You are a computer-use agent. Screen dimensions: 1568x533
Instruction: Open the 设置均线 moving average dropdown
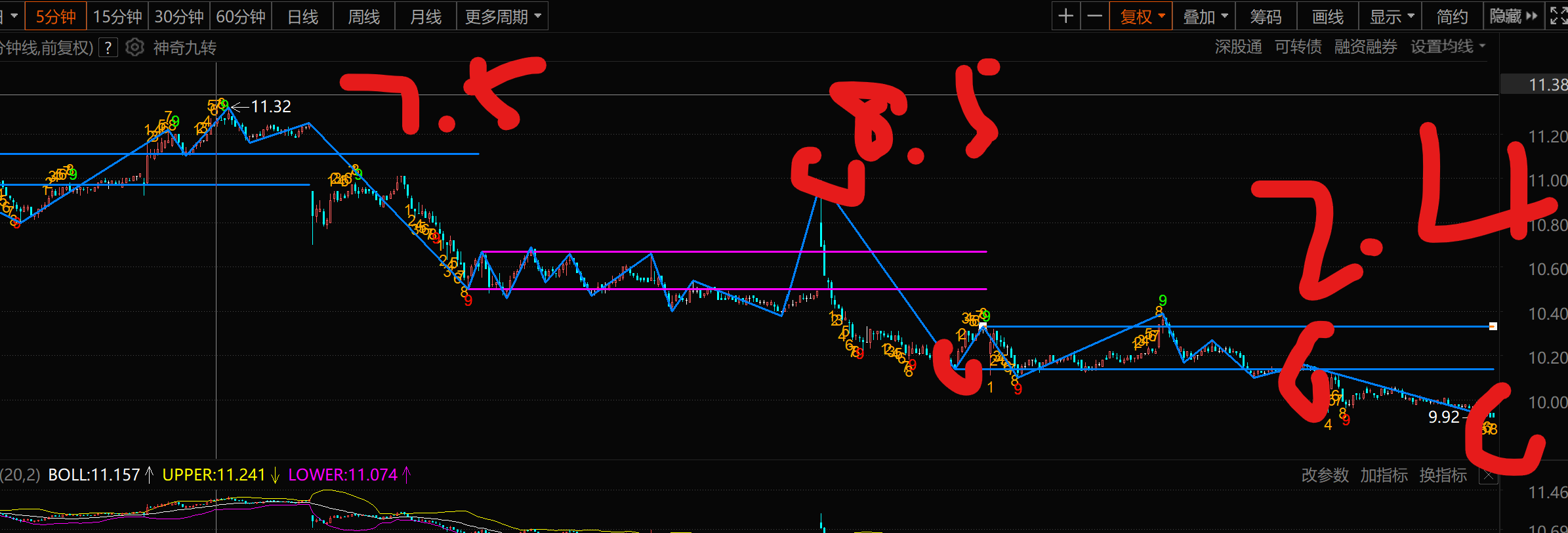pos(1447,47)
